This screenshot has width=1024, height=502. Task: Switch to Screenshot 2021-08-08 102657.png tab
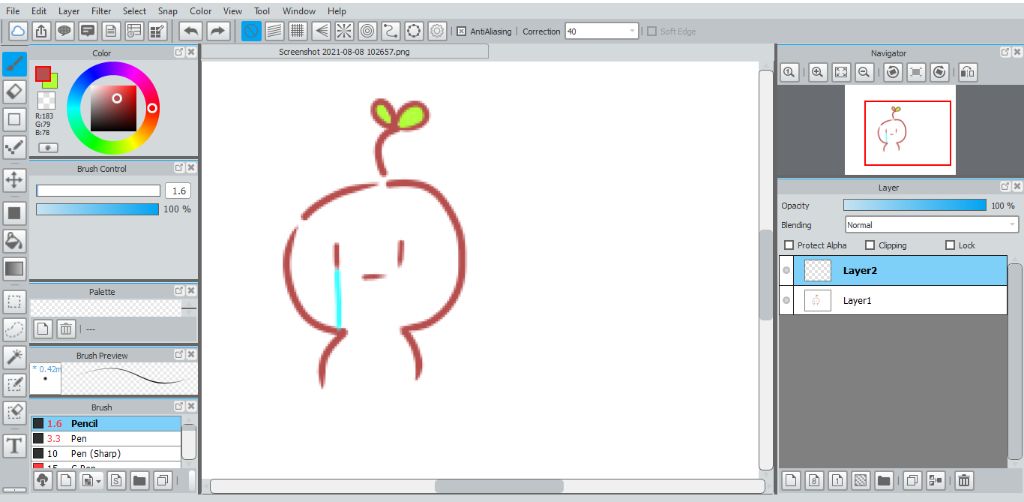click(344, 52)
